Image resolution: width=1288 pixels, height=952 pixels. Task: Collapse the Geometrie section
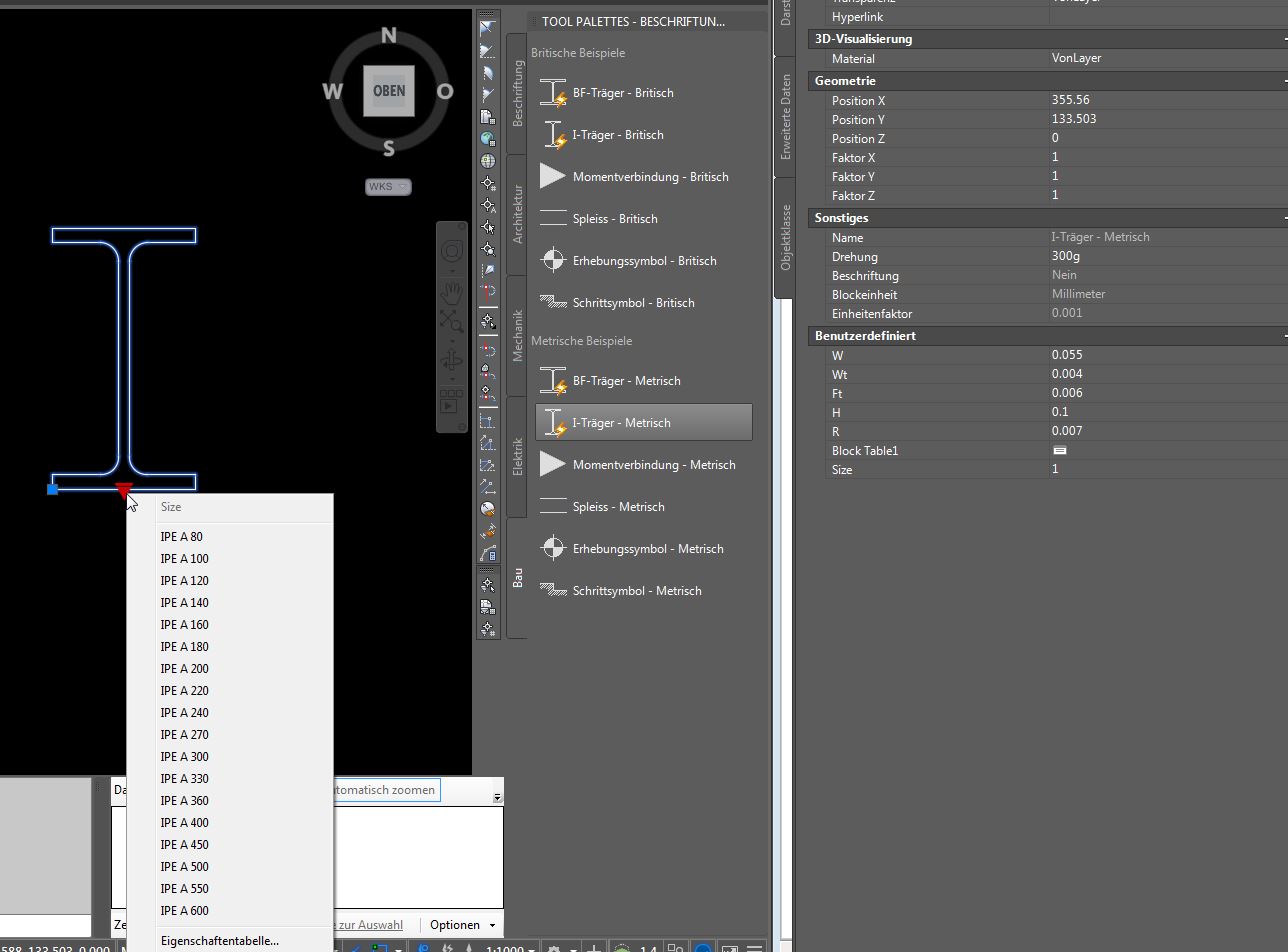click(x=1284, y=81)
